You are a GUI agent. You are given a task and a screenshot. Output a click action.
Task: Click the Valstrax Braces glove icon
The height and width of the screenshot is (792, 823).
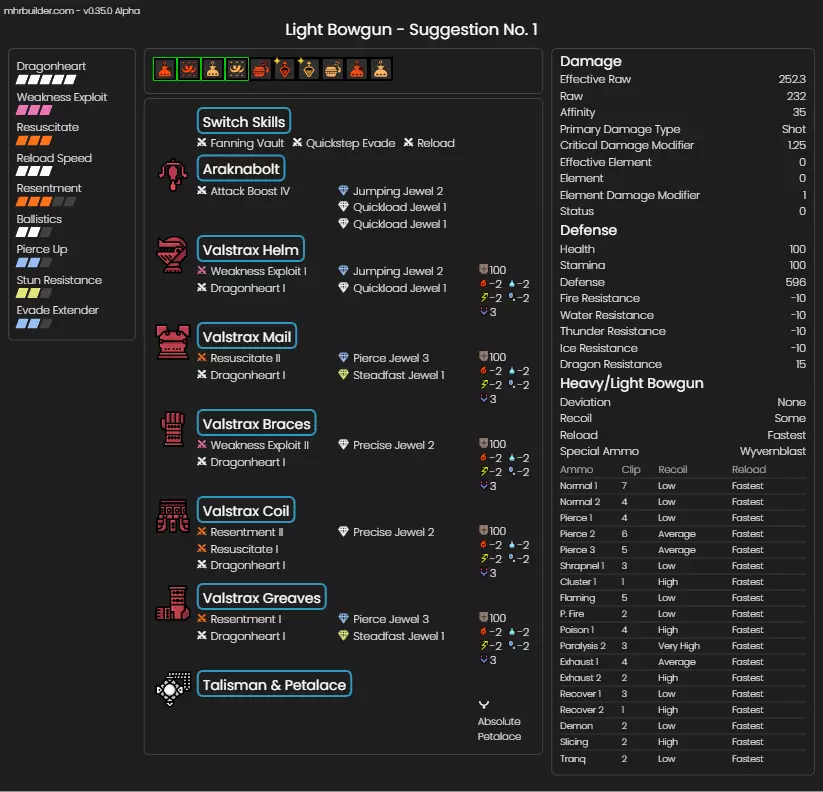(173, 429)
